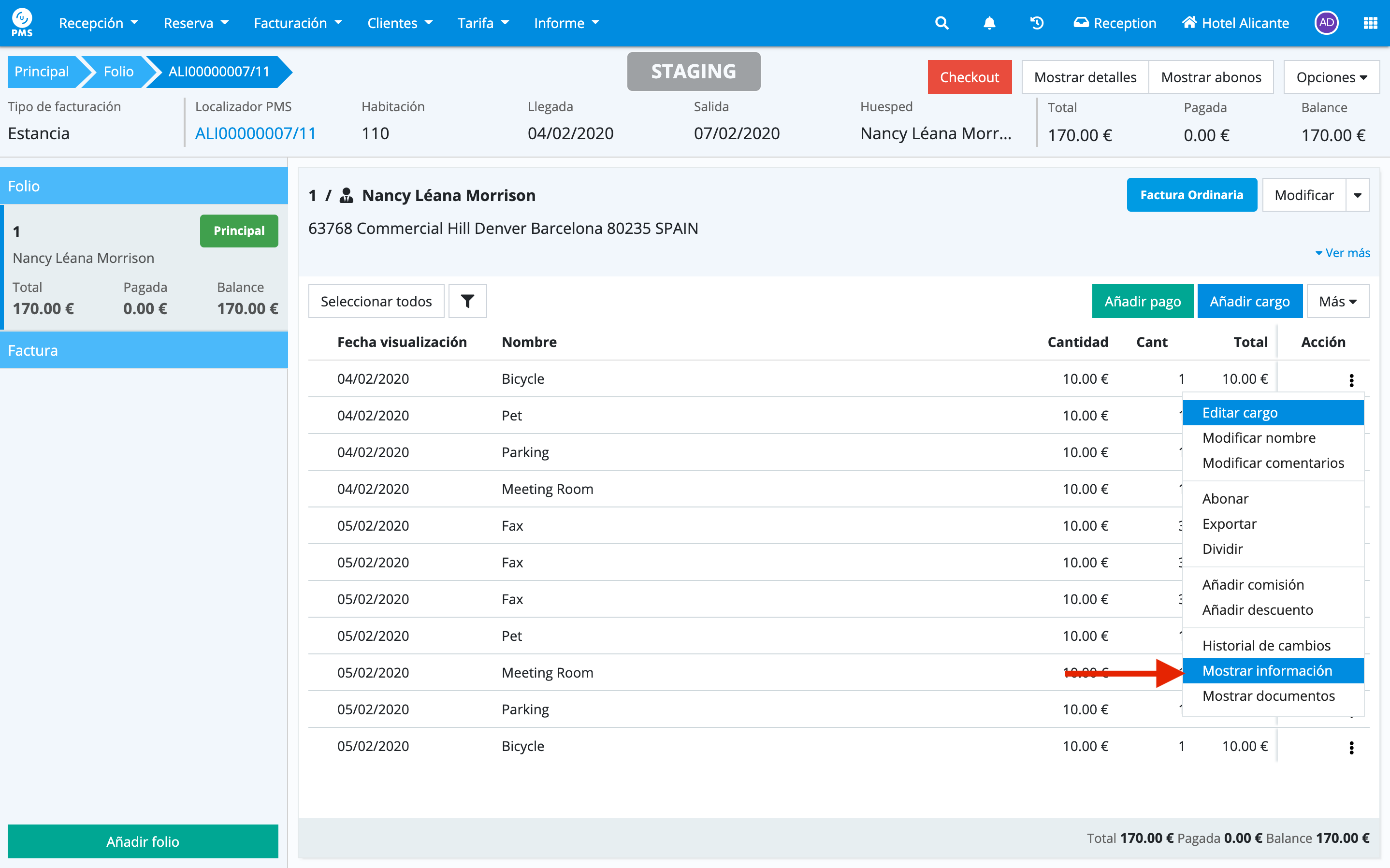Choose Mostrar información from context menu
This screenshot has width=1390, height=868.
[1267, 670]
